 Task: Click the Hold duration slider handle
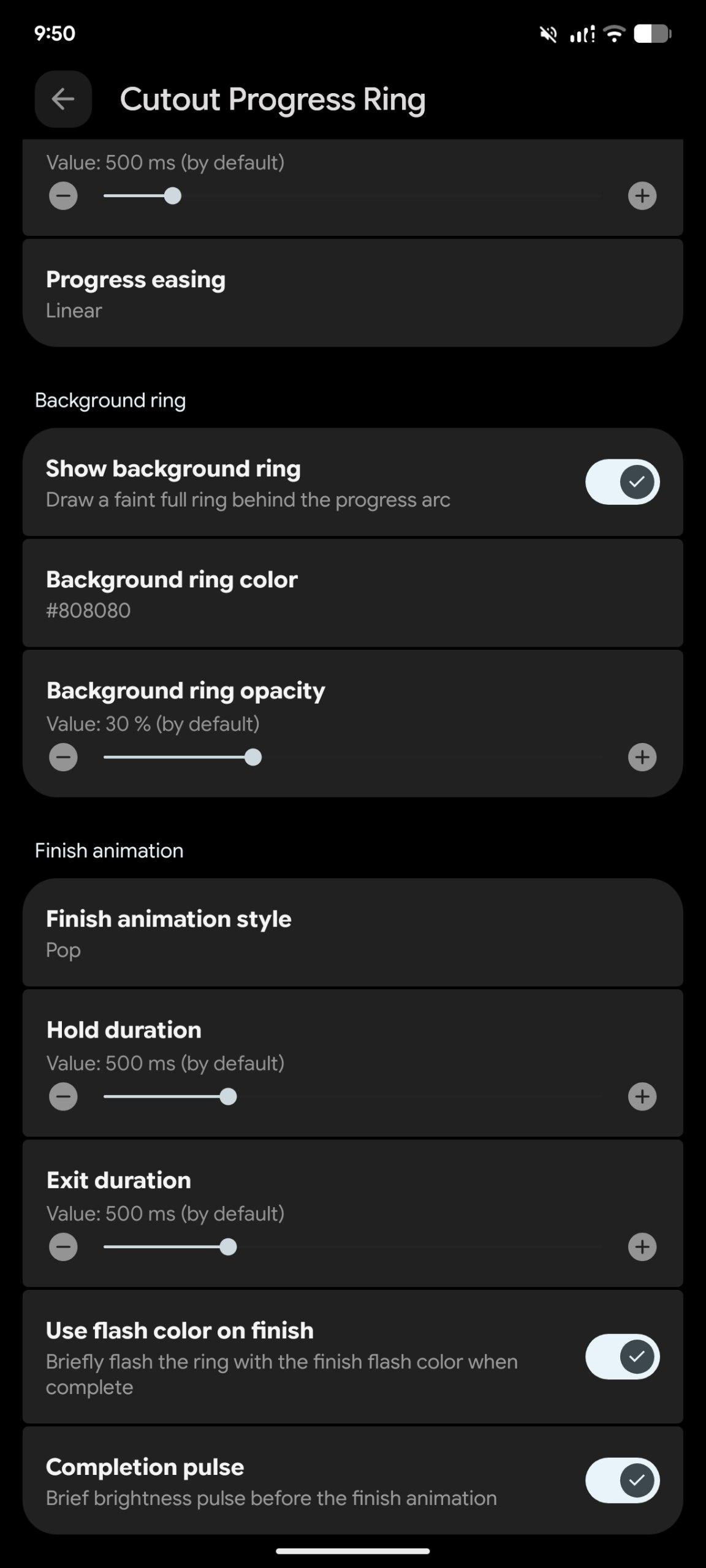point(228,1096)
